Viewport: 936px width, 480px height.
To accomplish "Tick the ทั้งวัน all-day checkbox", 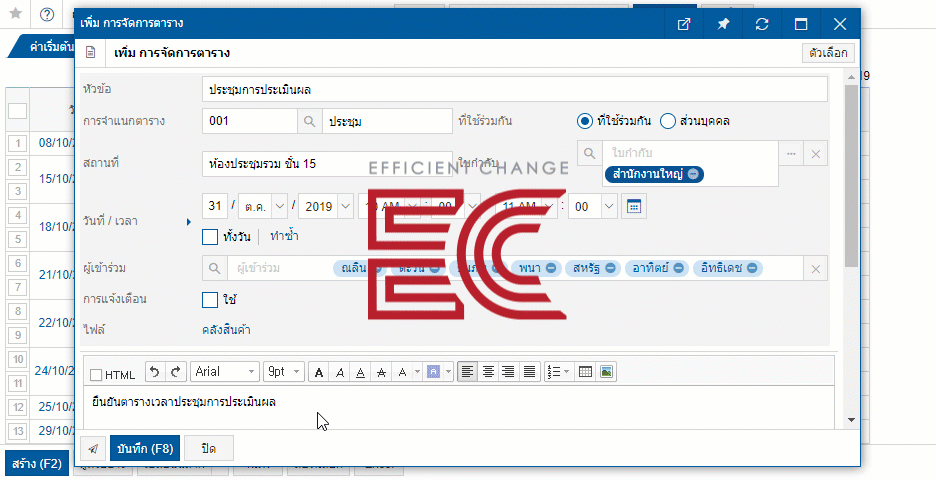I will point(210,237).
